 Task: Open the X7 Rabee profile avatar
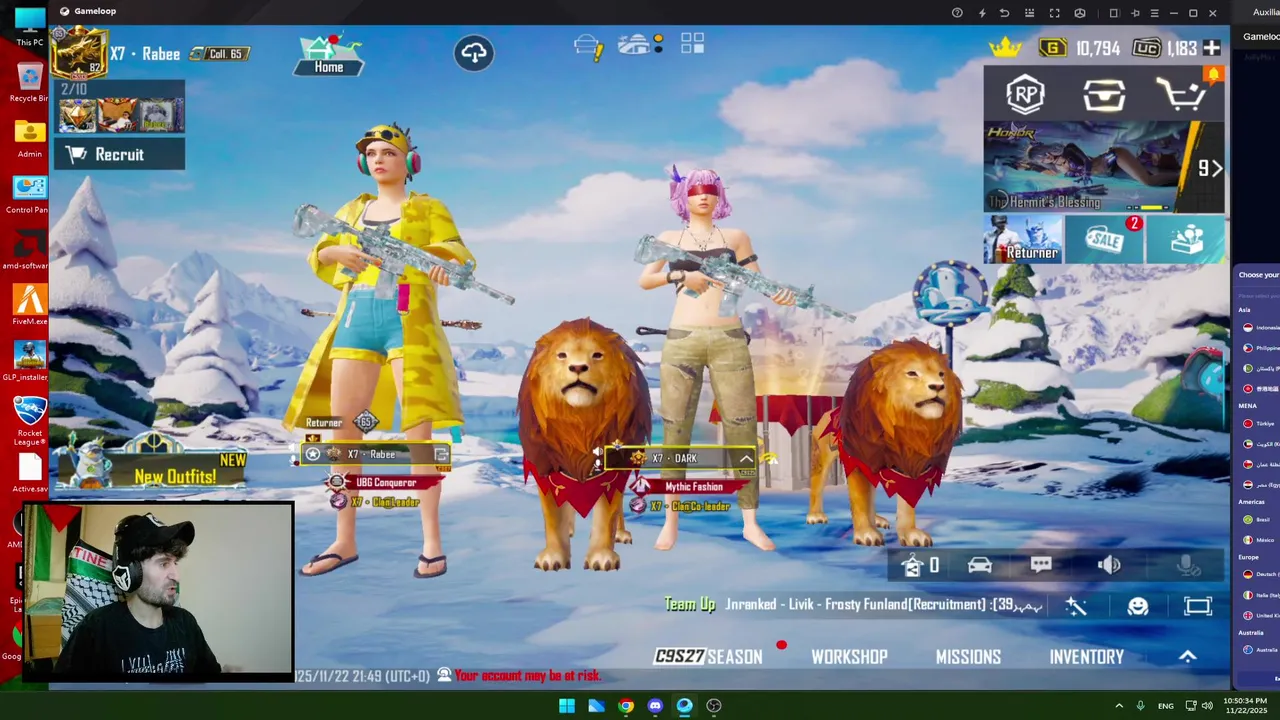[x=79, y=53]
